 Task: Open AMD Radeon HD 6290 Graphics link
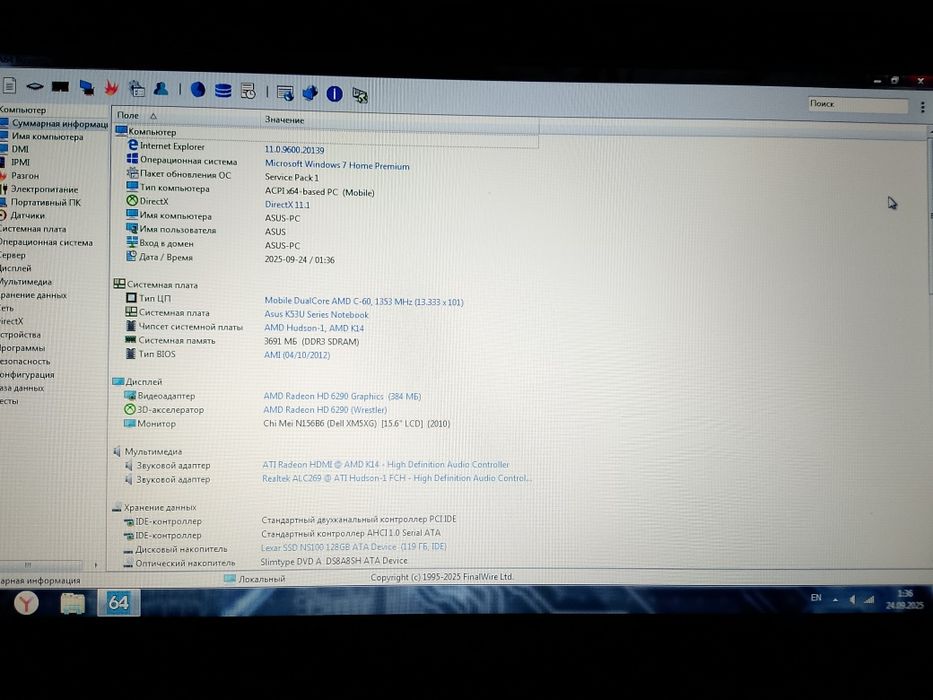click(x=342, y=396)
